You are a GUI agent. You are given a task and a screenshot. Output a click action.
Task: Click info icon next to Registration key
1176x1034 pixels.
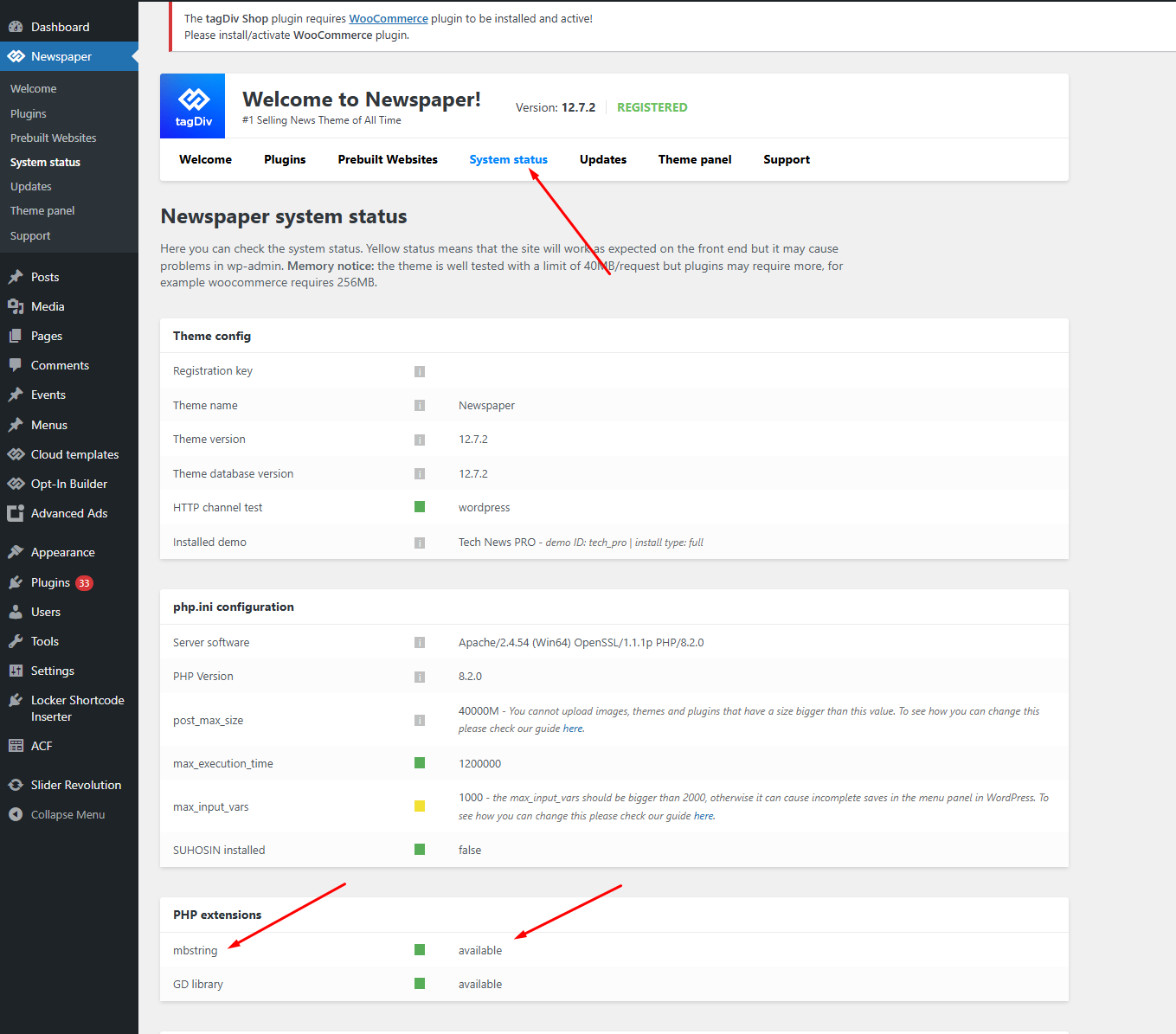(420, 371)
